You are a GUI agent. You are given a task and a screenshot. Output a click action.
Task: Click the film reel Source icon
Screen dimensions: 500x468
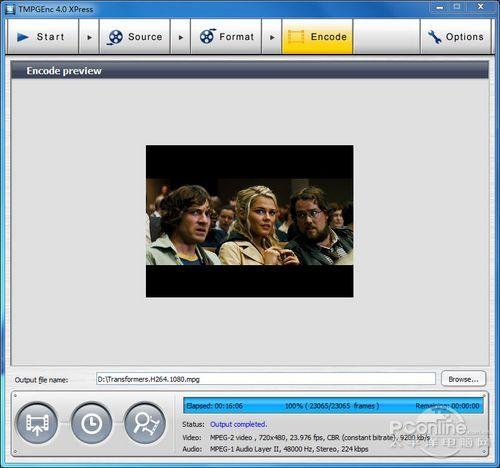coord(115,37)
